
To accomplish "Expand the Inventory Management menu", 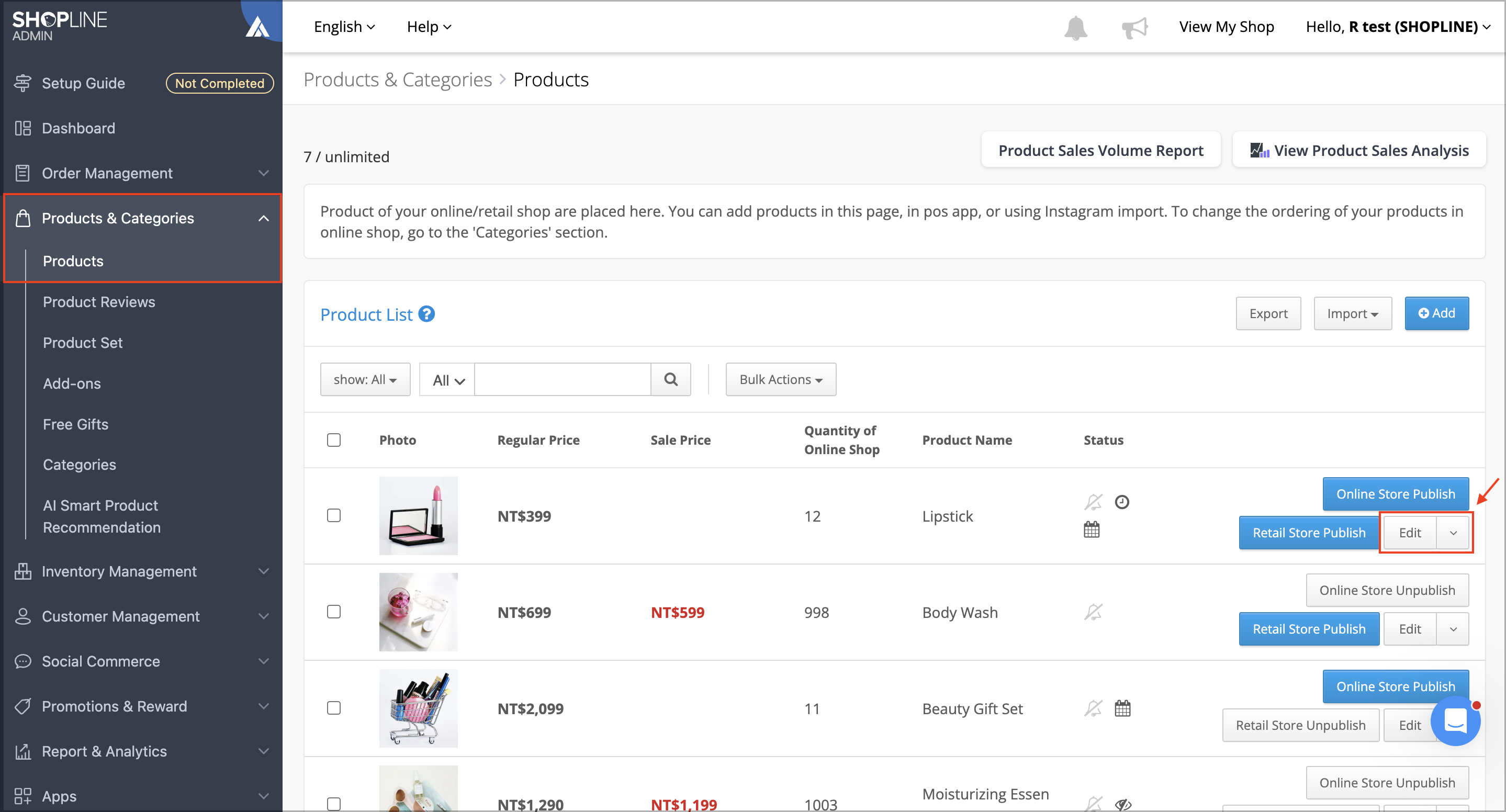I will pyautogui.click(x=264, y=571).
